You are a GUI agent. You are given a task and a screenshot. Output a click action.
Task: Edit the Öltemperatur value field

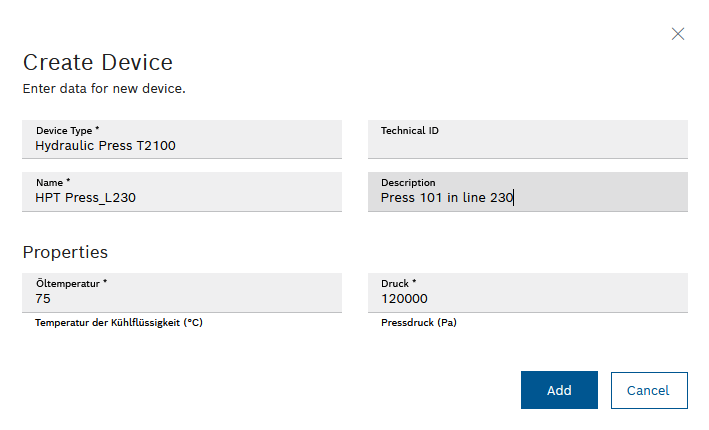(x=182, y=293)
